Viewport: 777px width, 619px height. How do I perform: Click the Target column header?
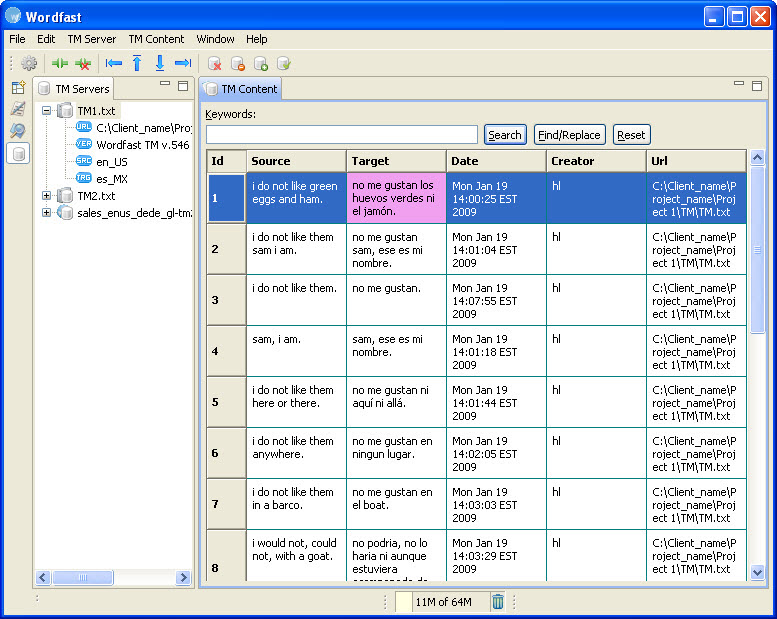pos(396,161)
